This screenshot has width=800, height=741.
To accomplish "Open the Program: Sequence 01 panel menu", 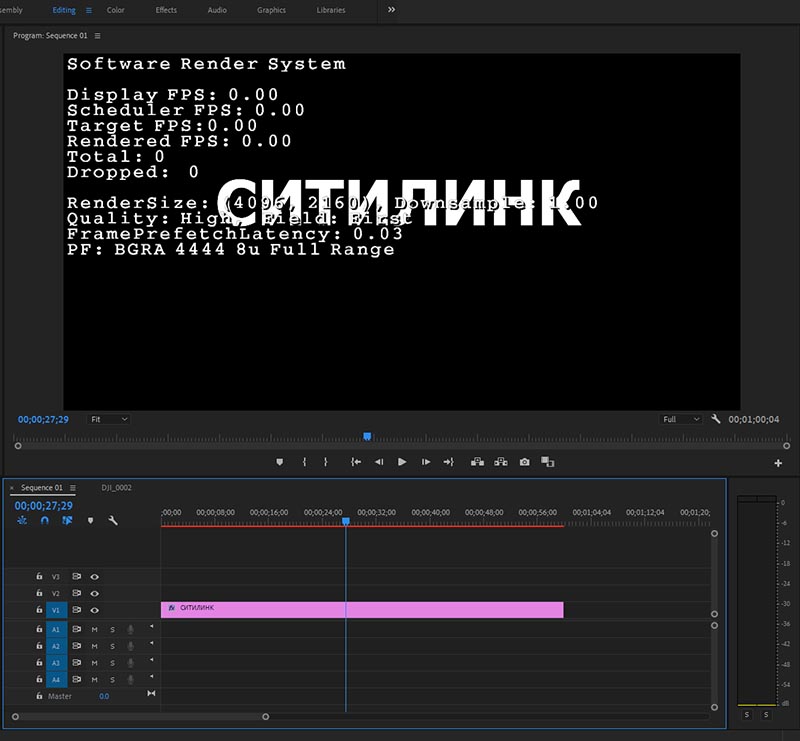I will click(x=97, y=36).
